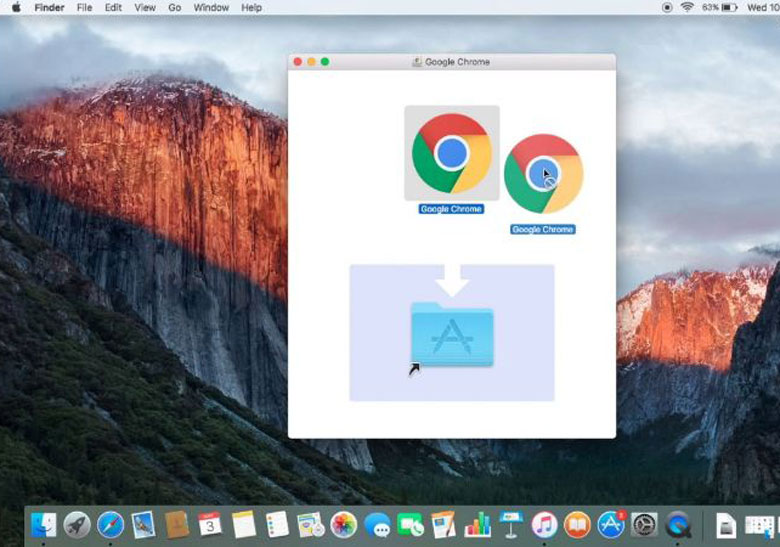780x547 pixels.
Task: Open the View menu
Action: click(x=145, y=7)
